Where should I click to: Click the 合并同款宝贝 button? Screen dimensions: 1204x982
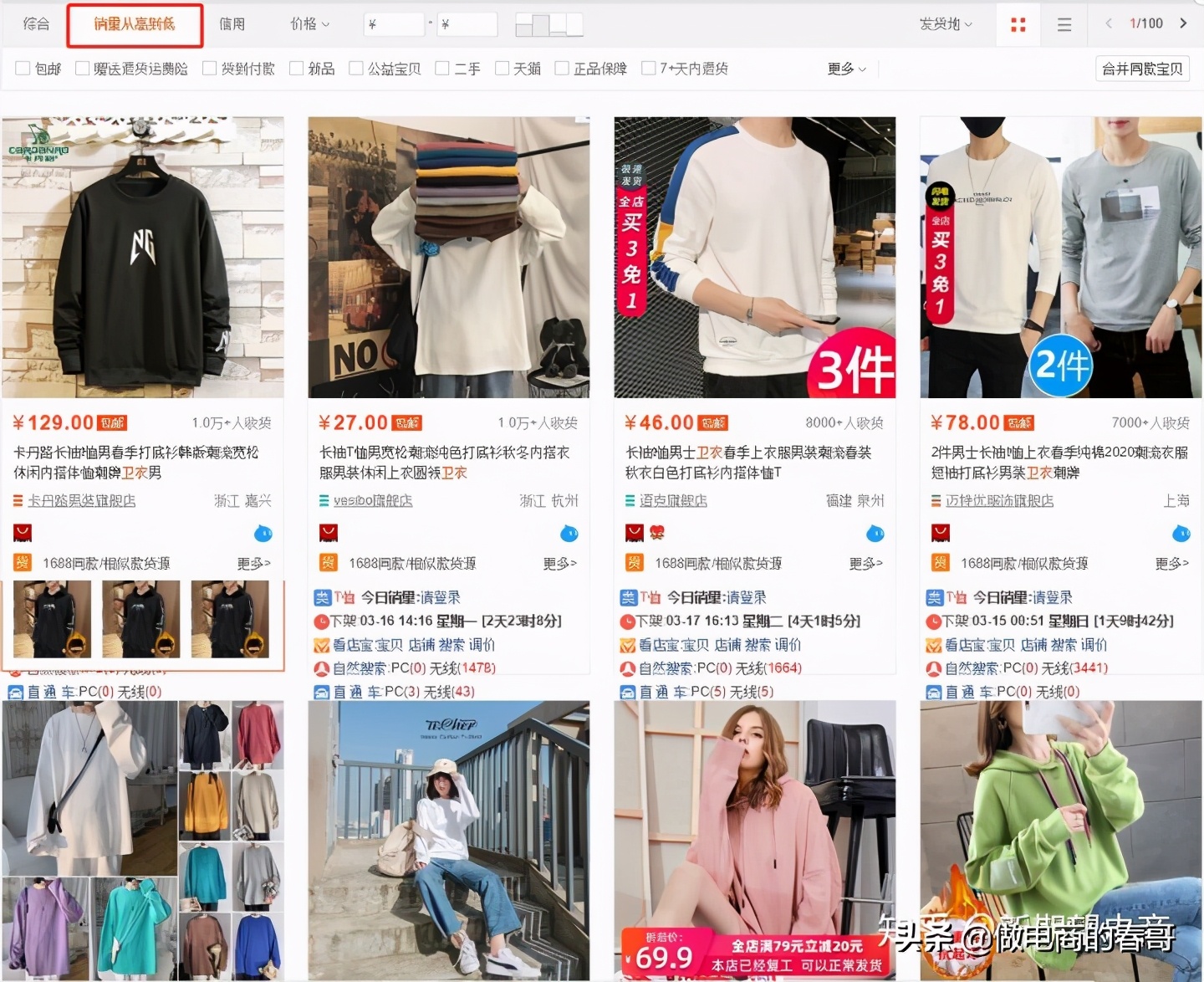click(1142, 68)
